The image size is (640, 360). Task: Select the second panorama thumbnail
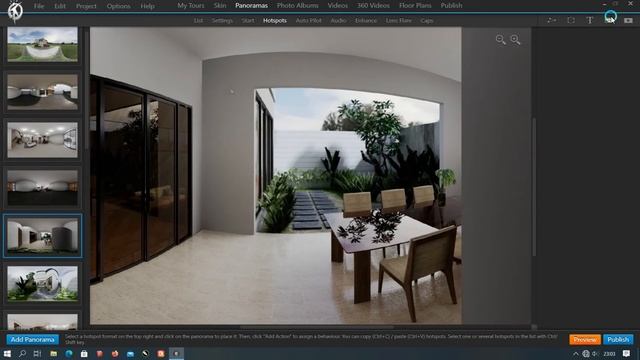point(42,92)
